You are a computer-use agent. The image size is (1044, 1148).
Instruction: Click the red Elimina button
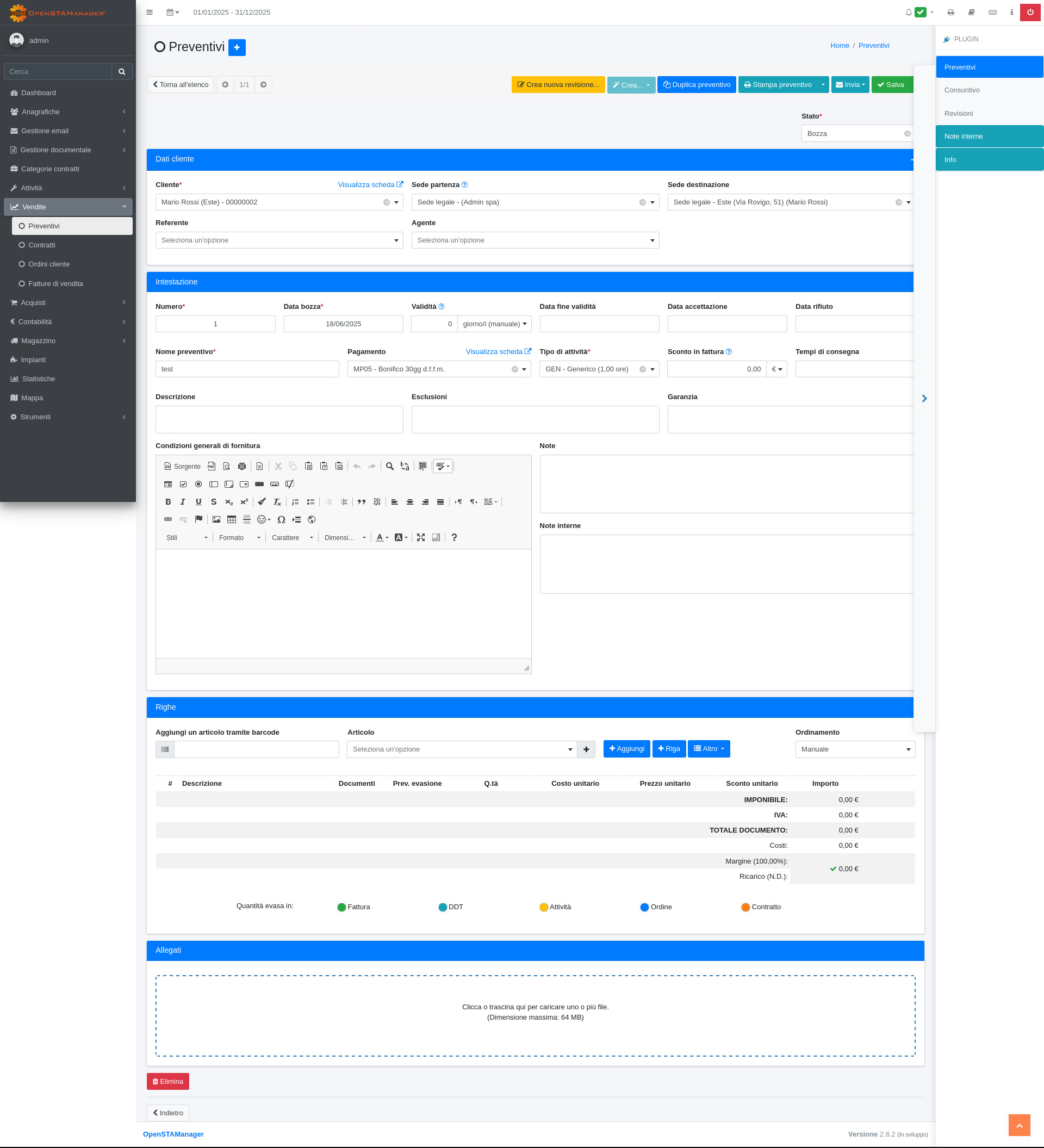(168, 1081)
